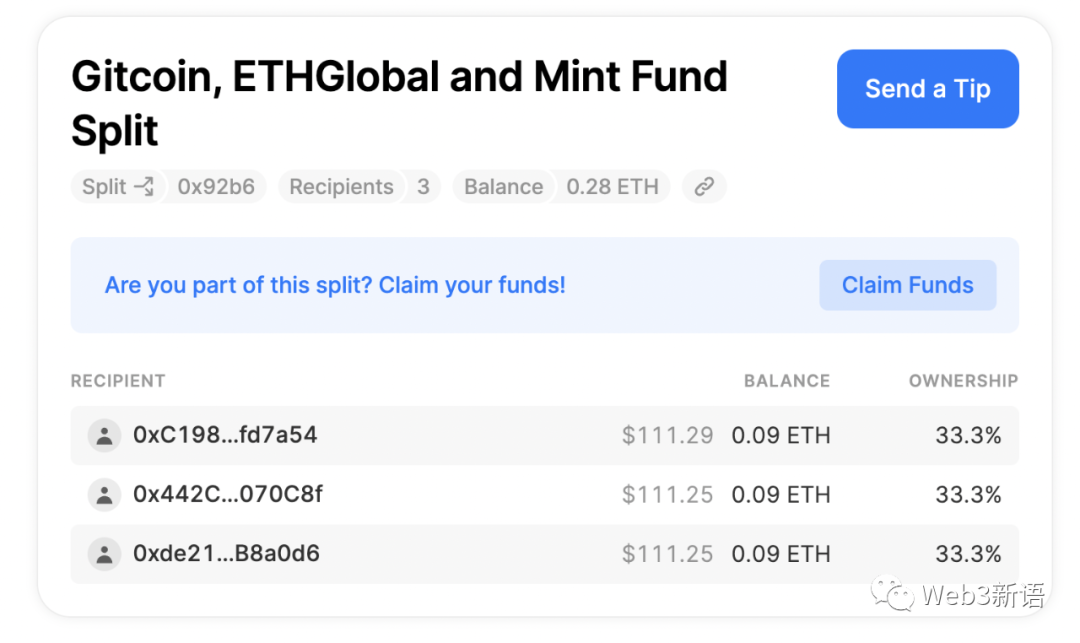Click avatar icon for 0xC198...fd7a54
The width and height of the screenshot is (1080, 643).
tap(104, 435)
